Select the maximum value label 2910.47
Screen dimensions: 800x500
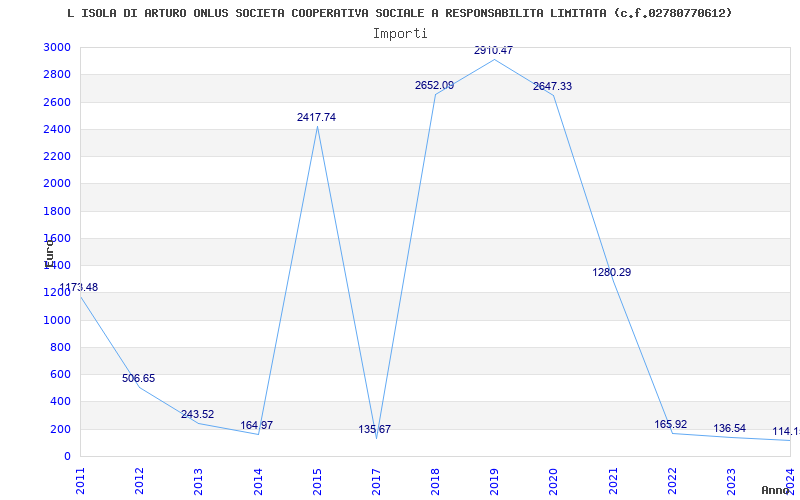point(493,50)
